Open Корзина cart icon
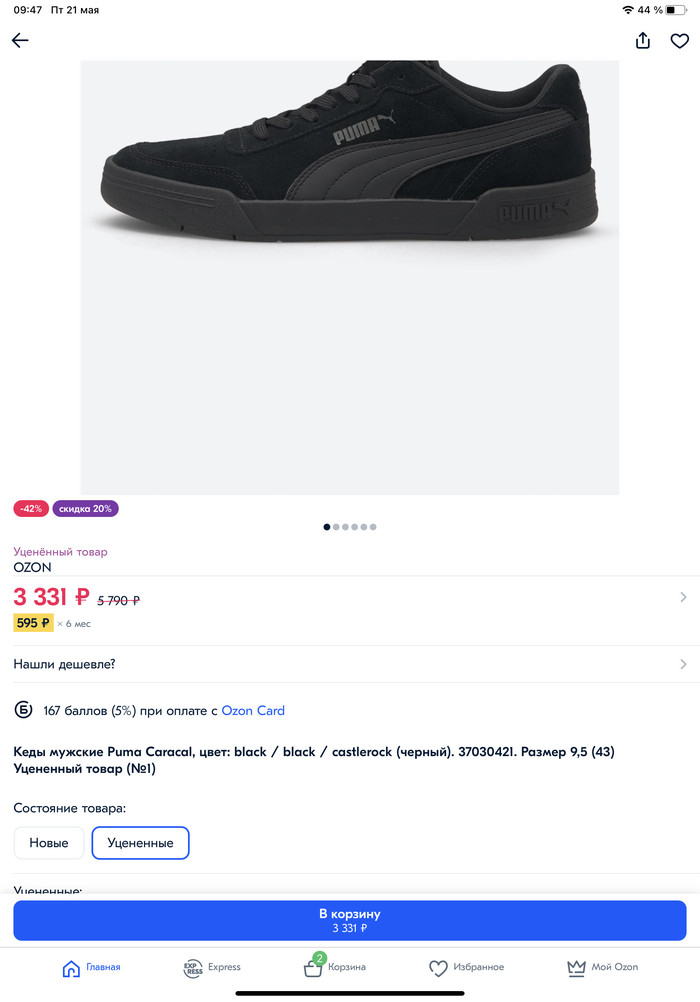This screenshot has width=700, height=1002. [x=313, y=968]
